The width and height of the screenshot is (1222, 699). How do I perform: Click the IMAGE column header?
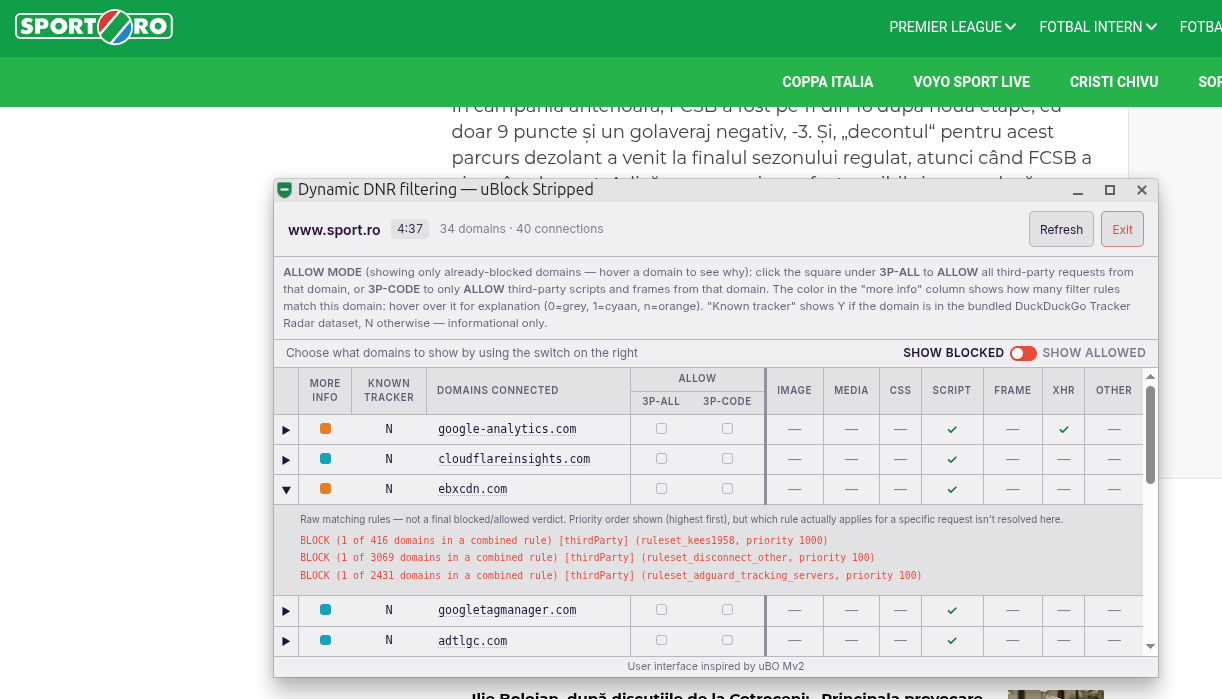point(795,391)
